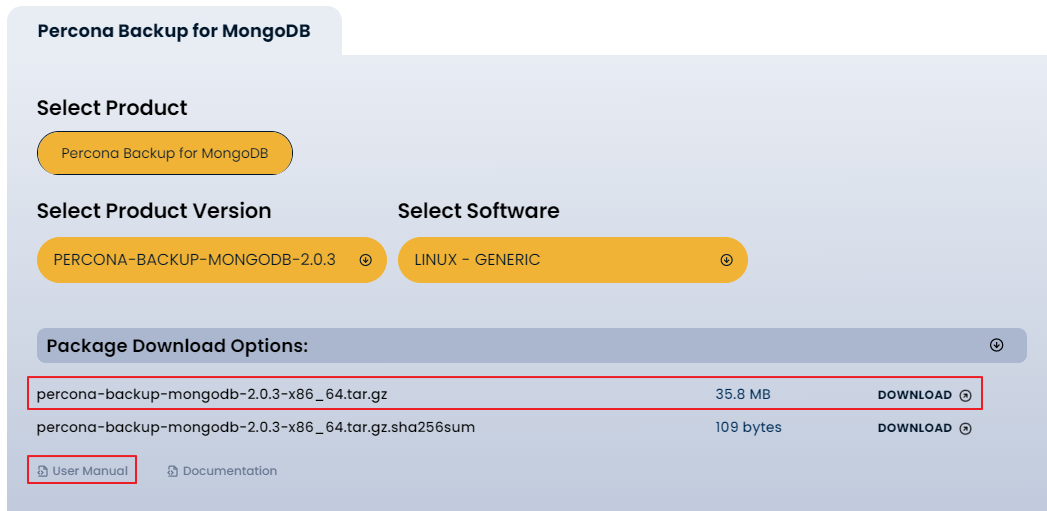Click the arrow icon beside the tar.gz DOWNLOAD
The height and width of the screenshot is (511, 1047).
[x=965, y=395]
